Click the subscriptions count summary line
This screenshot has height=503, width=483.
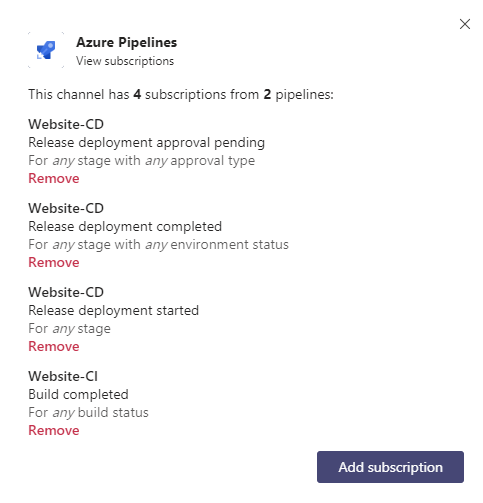click(x=181, y=95)
